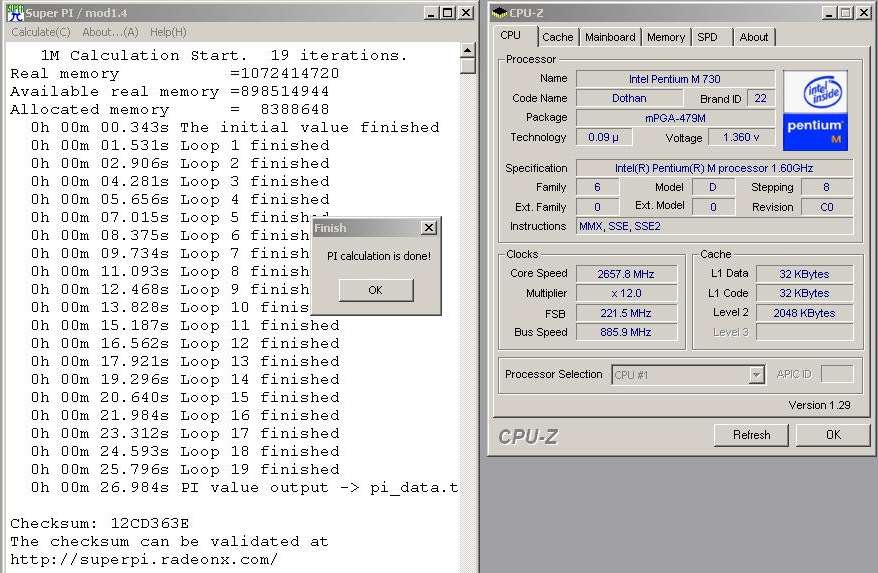This screenshot has height=573, width=878.
Task: Select the CPU tab in CPU-Z
Action: pyautogui.click(x=511, y=35)
